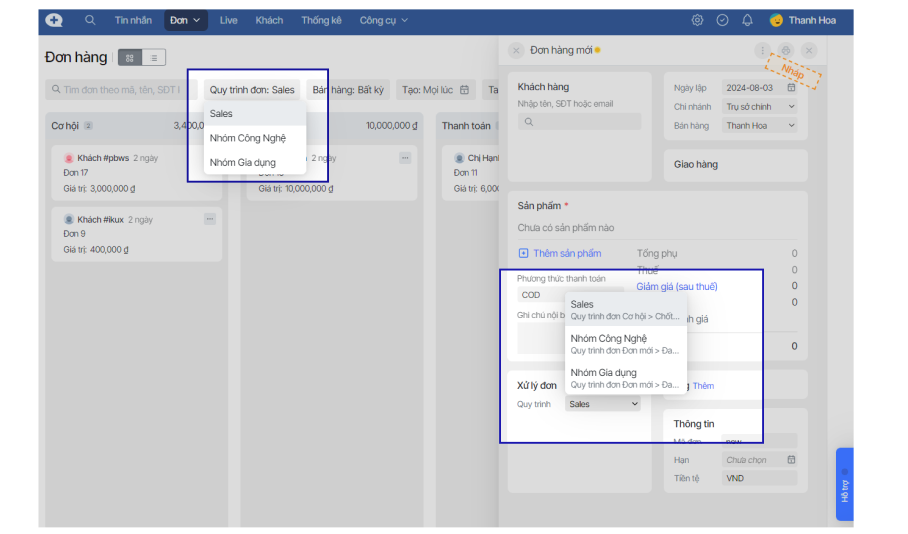Click the Thêm sản phẩm link
Screen dimensions: 908x534
pyautogui.click(x=560, y=254)
